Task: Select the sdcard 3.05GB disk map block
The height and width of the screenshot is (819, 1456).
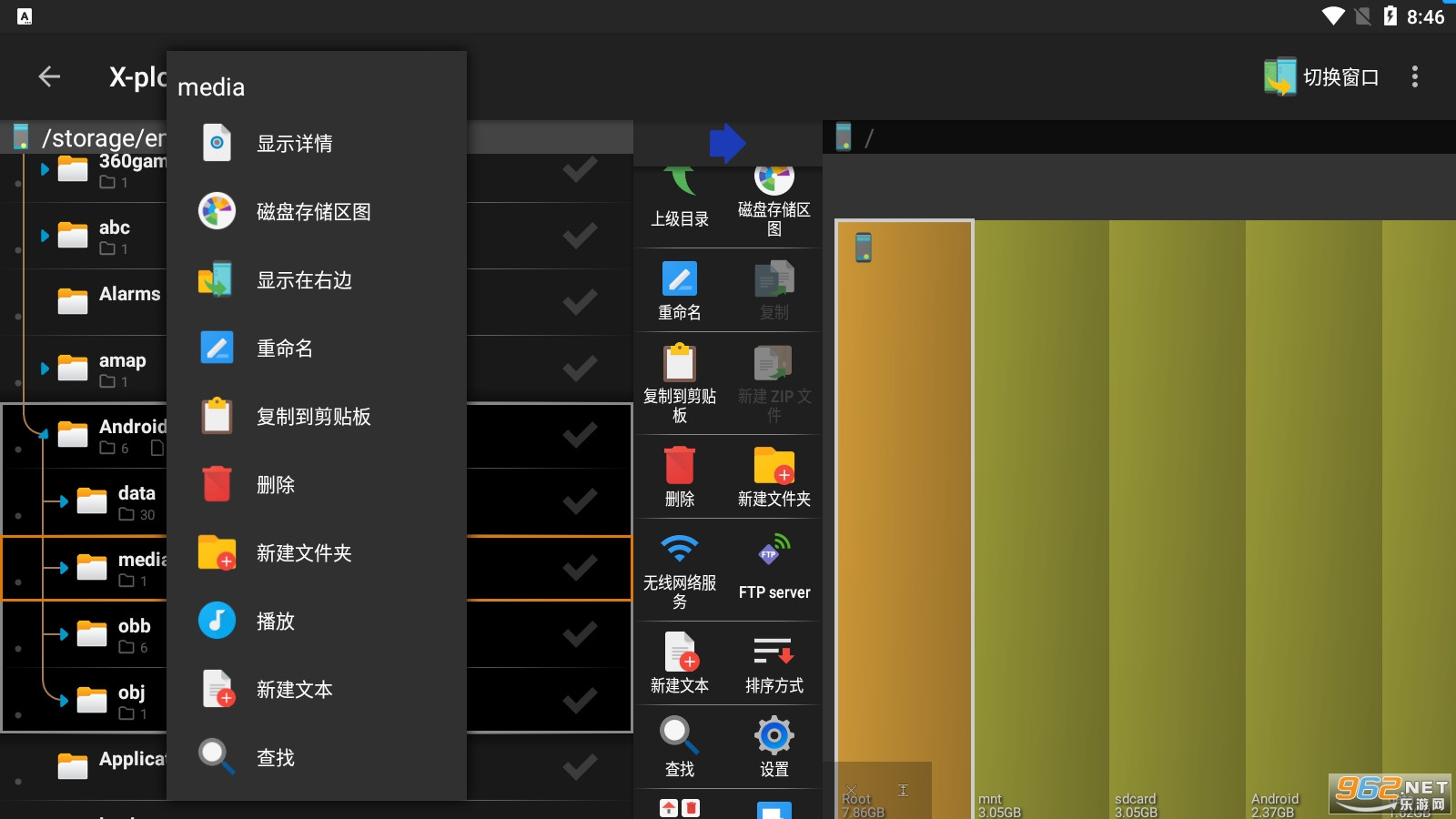Action: [1178, 519]
